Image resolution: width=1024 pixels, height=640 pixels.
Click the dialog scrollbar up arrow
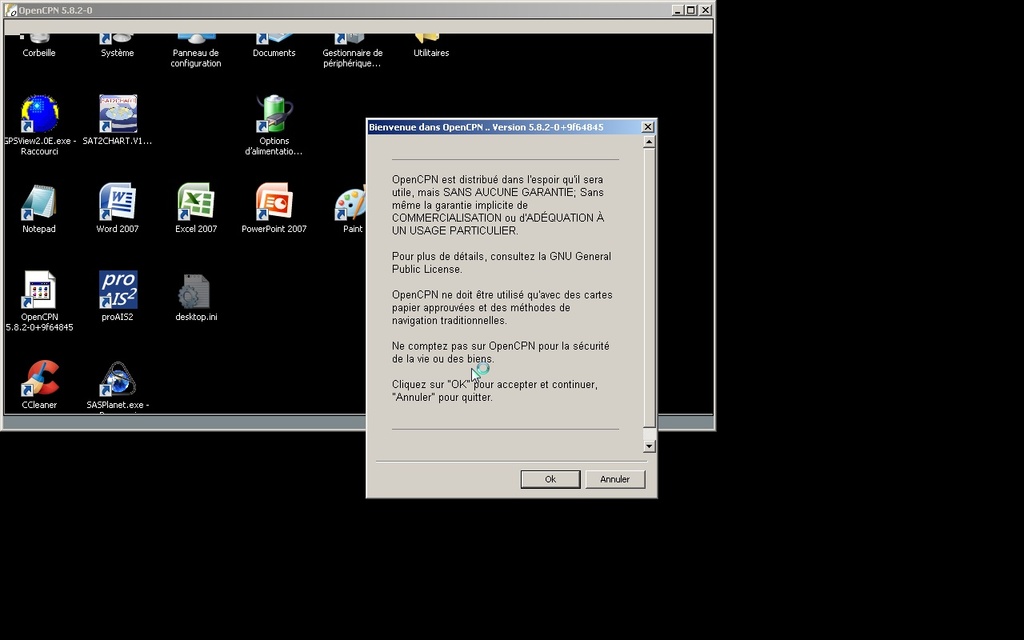[649, 142]
